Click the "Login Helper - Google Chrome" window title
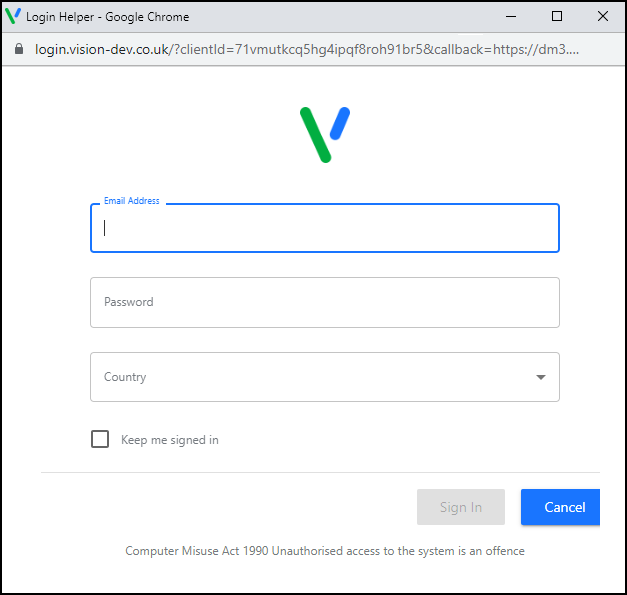This screenshot has height=595, width=627. pos(107,17)
